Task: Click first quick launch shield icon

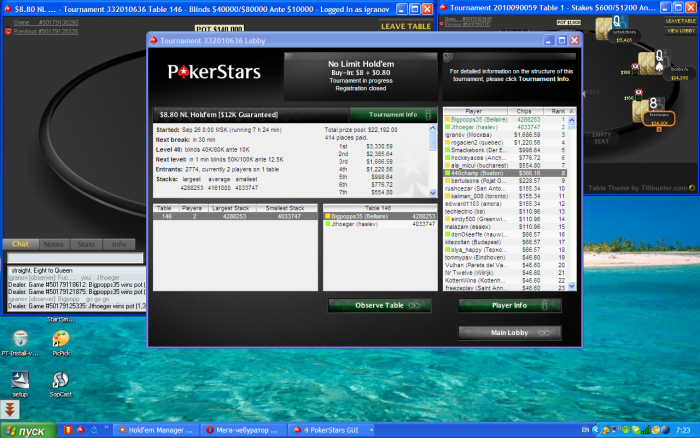Action: coord(68,430)
